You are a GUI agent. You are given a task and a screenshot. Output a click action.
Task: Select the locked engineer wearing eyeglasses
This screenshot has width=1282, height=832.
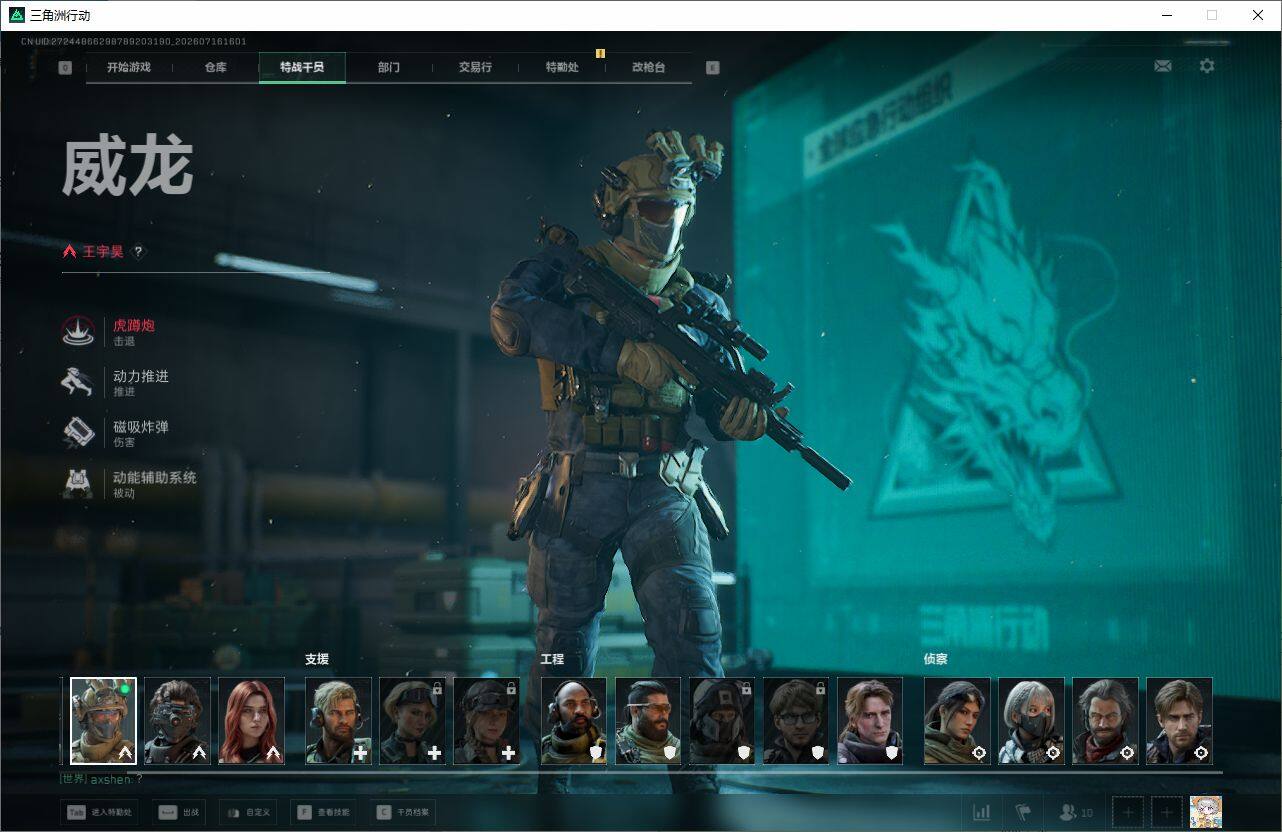point(796,721)
